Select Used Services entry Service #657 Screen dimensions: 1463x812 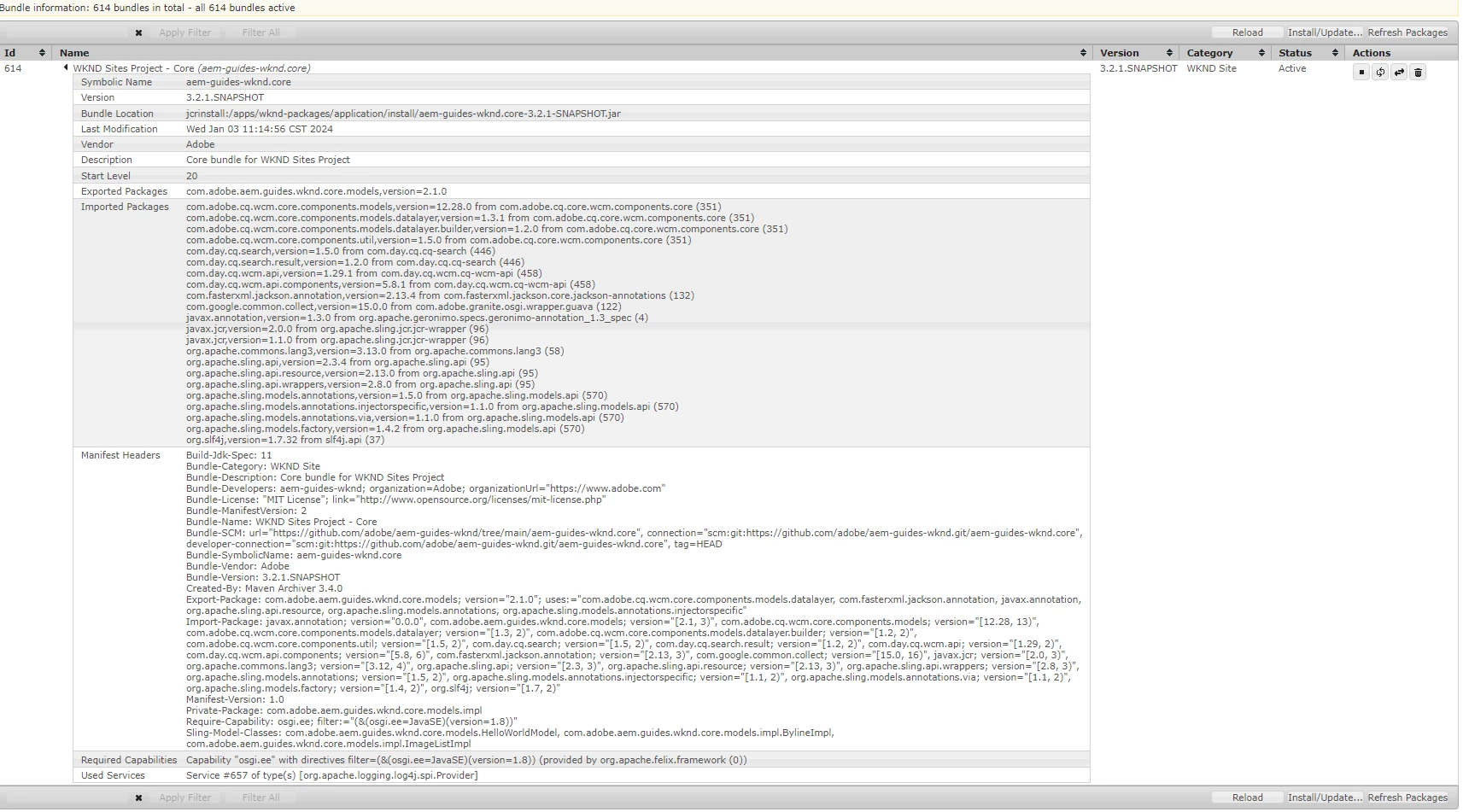(331, 775)
